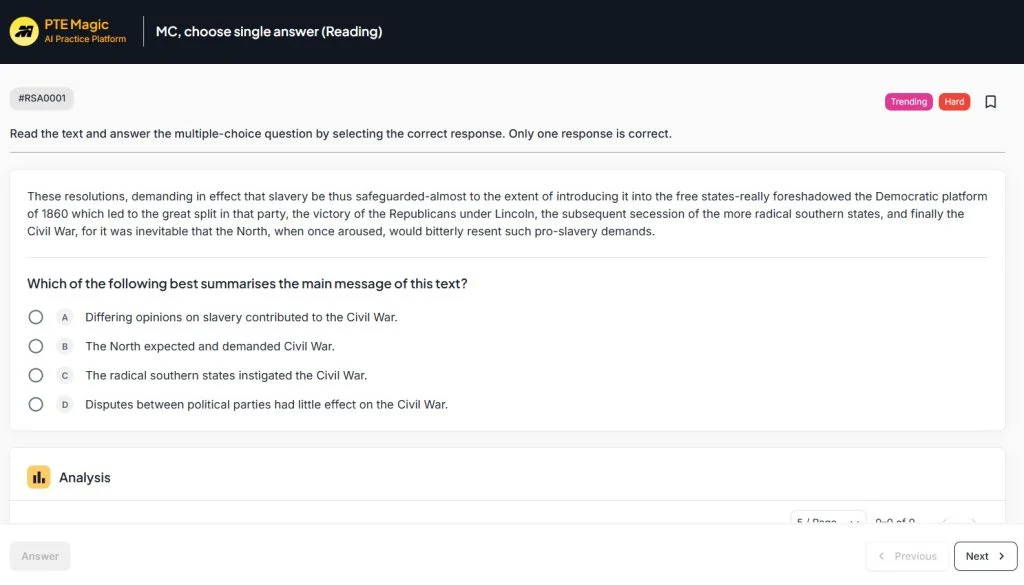This screenshot has width=1024, height=585.
Task: Click the letter D option badge
Action: coord(65,405)
